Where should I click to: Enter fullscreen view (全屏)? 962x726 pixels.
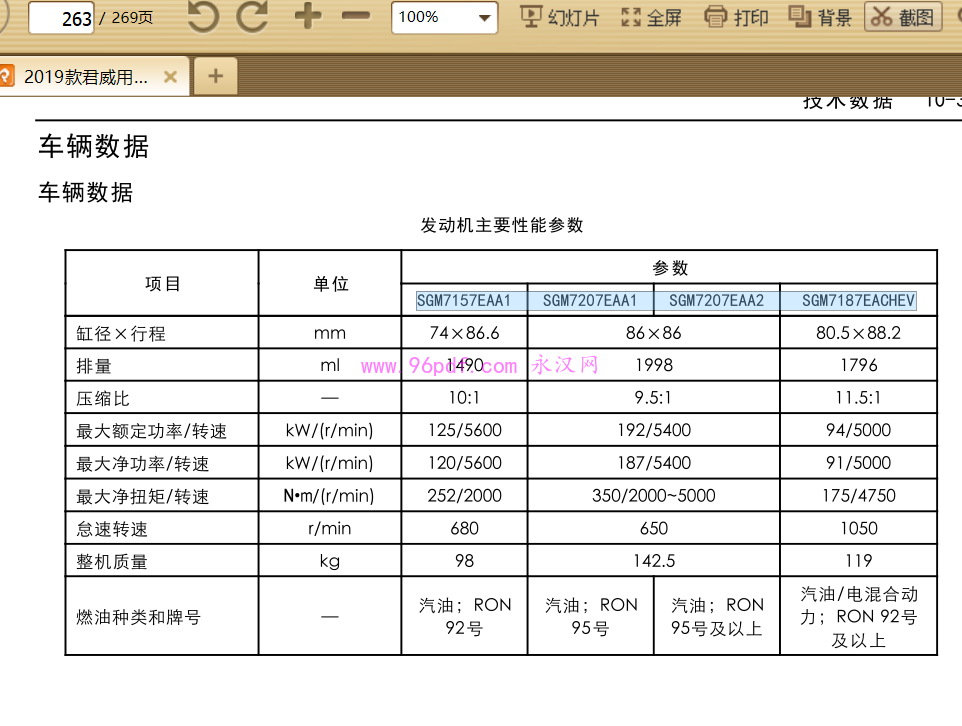click(651, 17)
